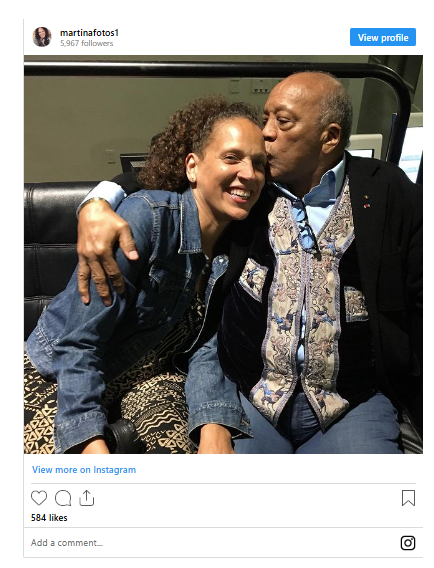Focus the Add a comment field
The height and width of the screenshot is (568, 434).
pos(214,543)
